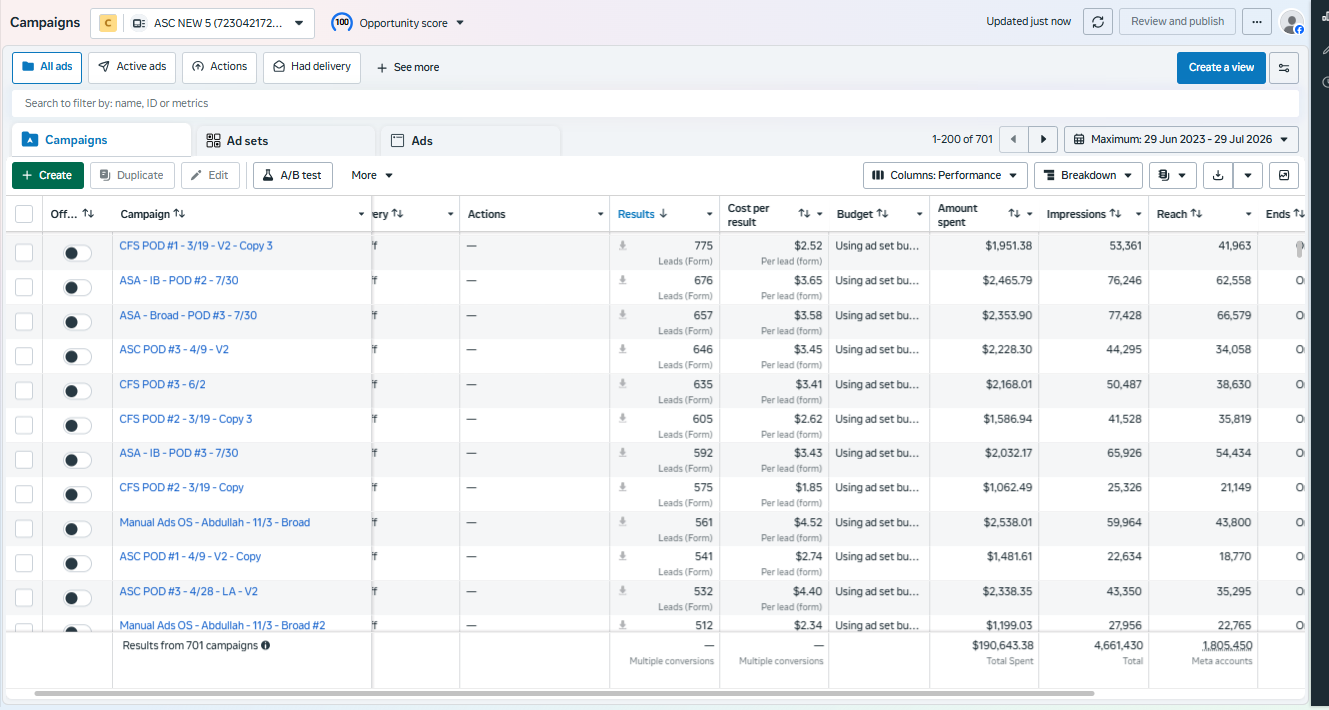
Task: Sort by the Results column arrow
Action: pos(663,214)
